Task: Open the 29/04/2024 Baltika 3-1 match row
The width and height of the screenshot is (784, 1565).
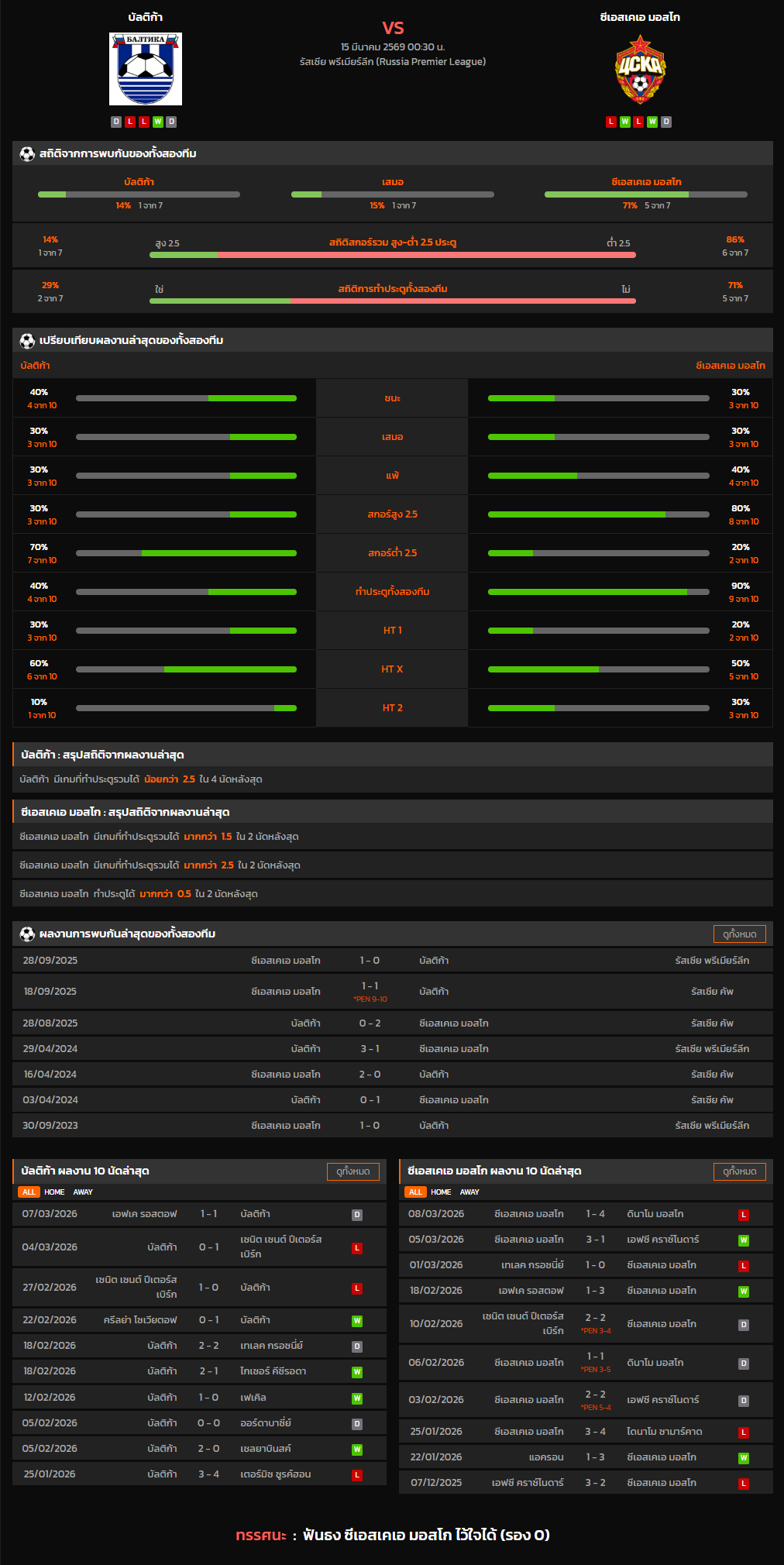Action: (x=392, y=1049)
